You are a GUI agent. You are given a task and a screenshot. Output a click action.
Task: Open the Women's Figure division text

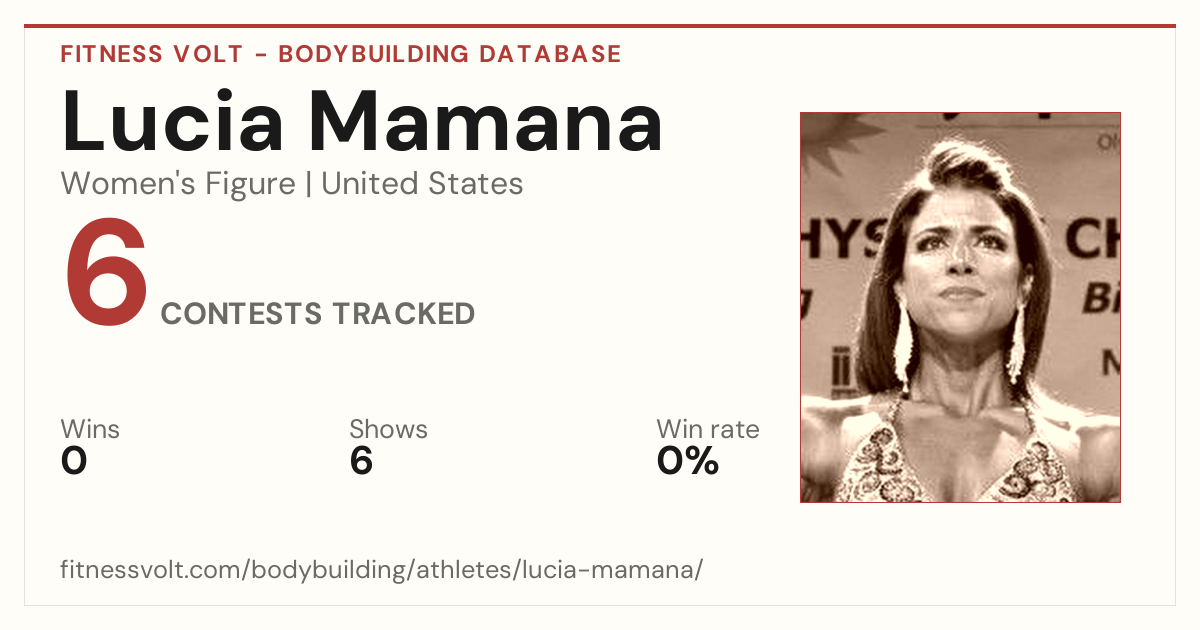click(x=178, y=184)
